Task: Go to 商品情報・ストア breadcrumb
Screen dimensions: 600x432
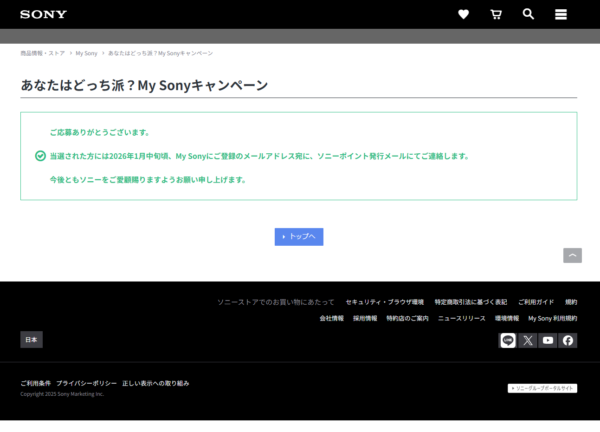Action: (x=42, y=53)
